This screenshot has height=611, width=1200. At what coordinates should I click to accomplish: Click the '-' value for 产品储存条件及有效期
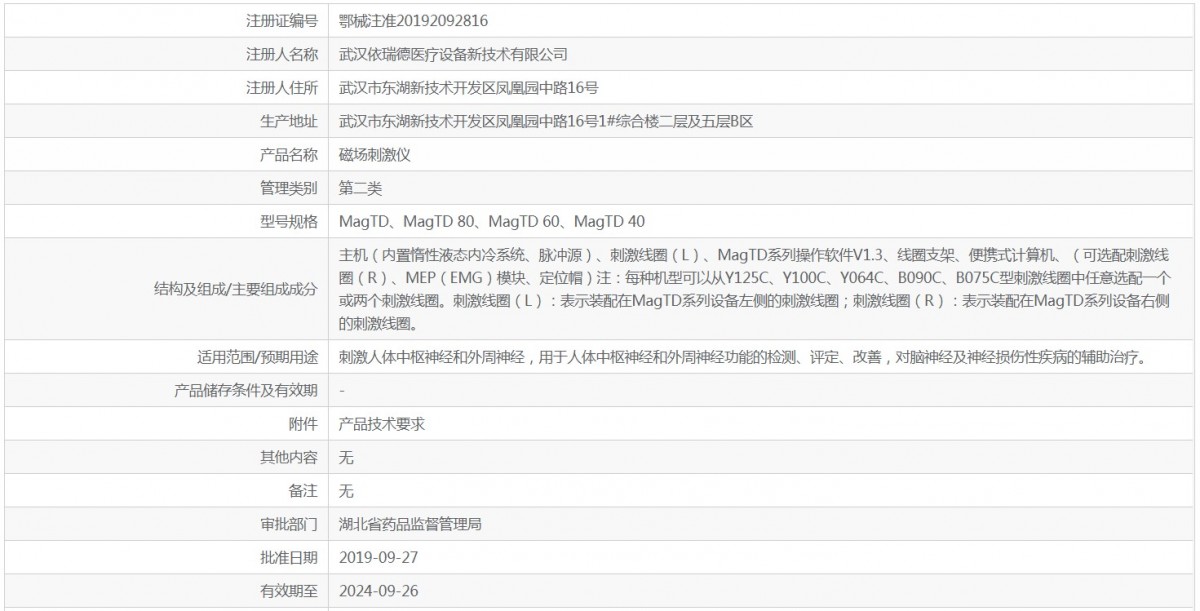[343, 390]
